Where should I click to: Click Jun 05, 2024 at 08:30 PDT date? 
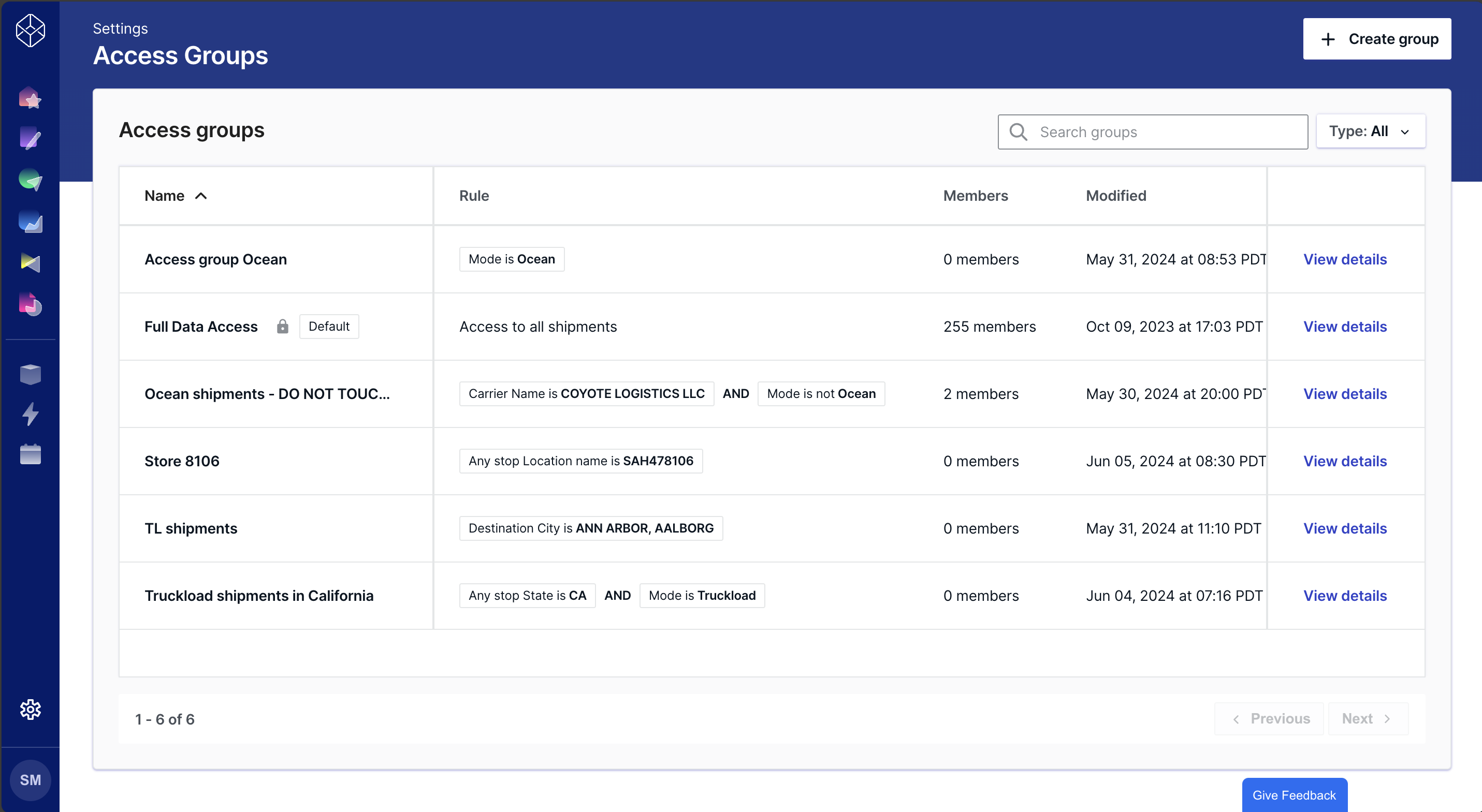tap(1175, 461)
